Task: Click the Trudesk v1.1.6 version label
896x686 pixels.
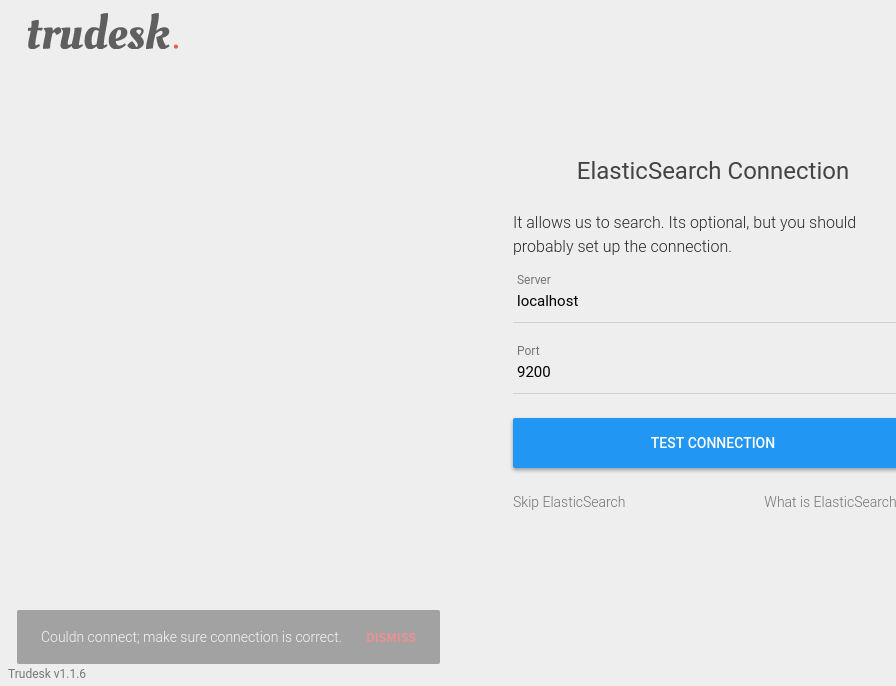Action: (x=47, y=674)
